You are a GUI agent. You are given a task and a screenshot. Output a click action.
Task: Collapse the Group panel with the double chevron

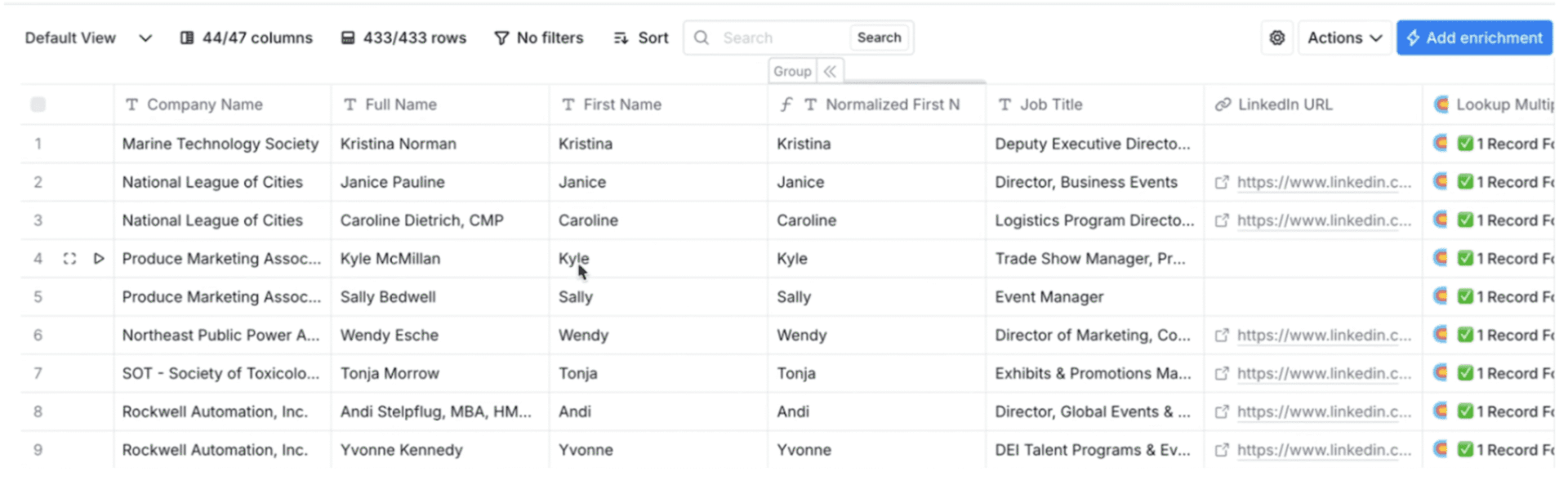[x=830, y=71]
